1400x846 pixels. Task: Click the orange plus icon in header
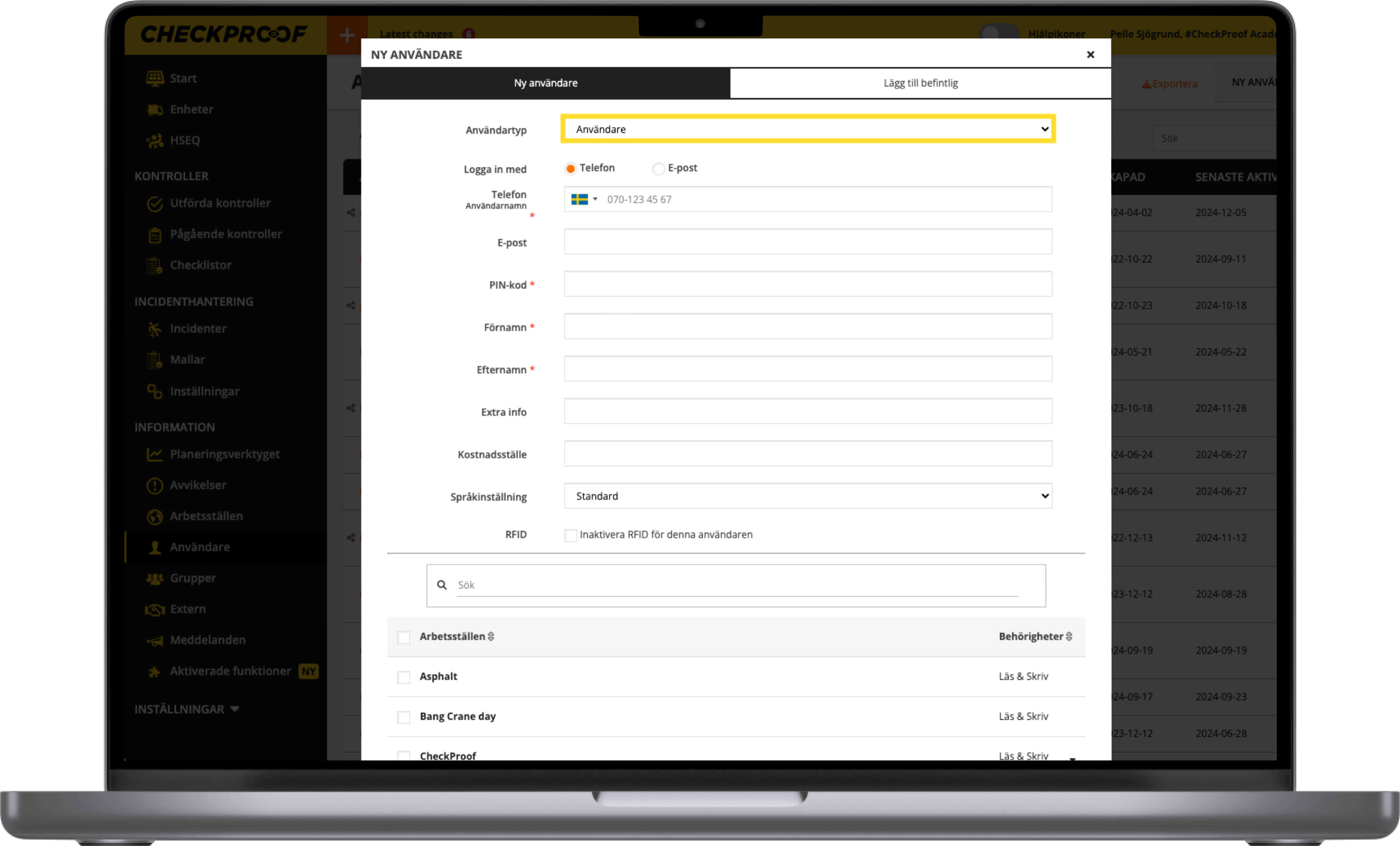pos(346,35)
